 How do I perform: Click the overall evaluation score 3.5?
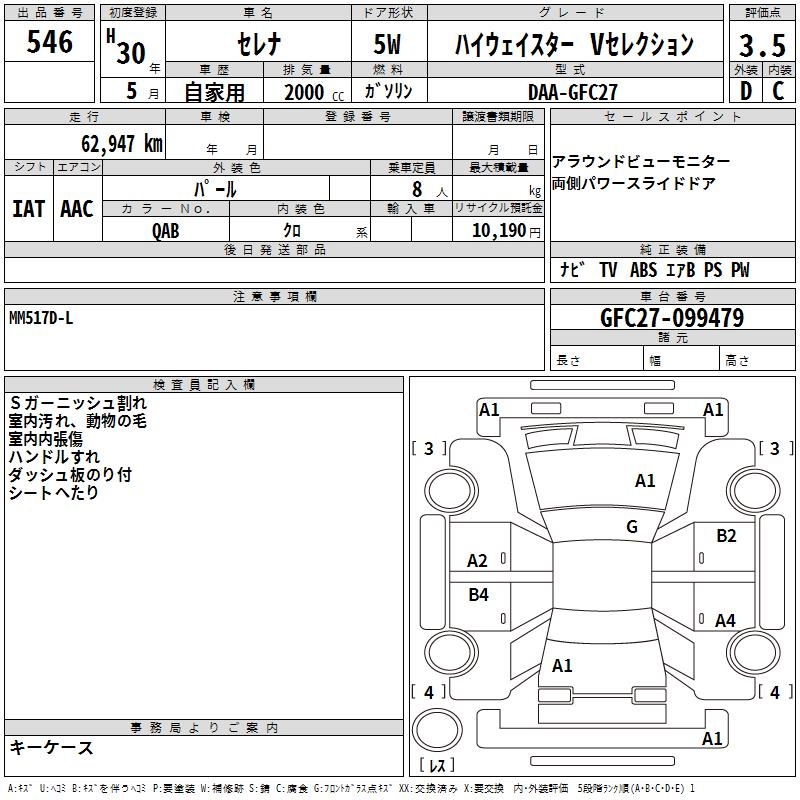761,46
